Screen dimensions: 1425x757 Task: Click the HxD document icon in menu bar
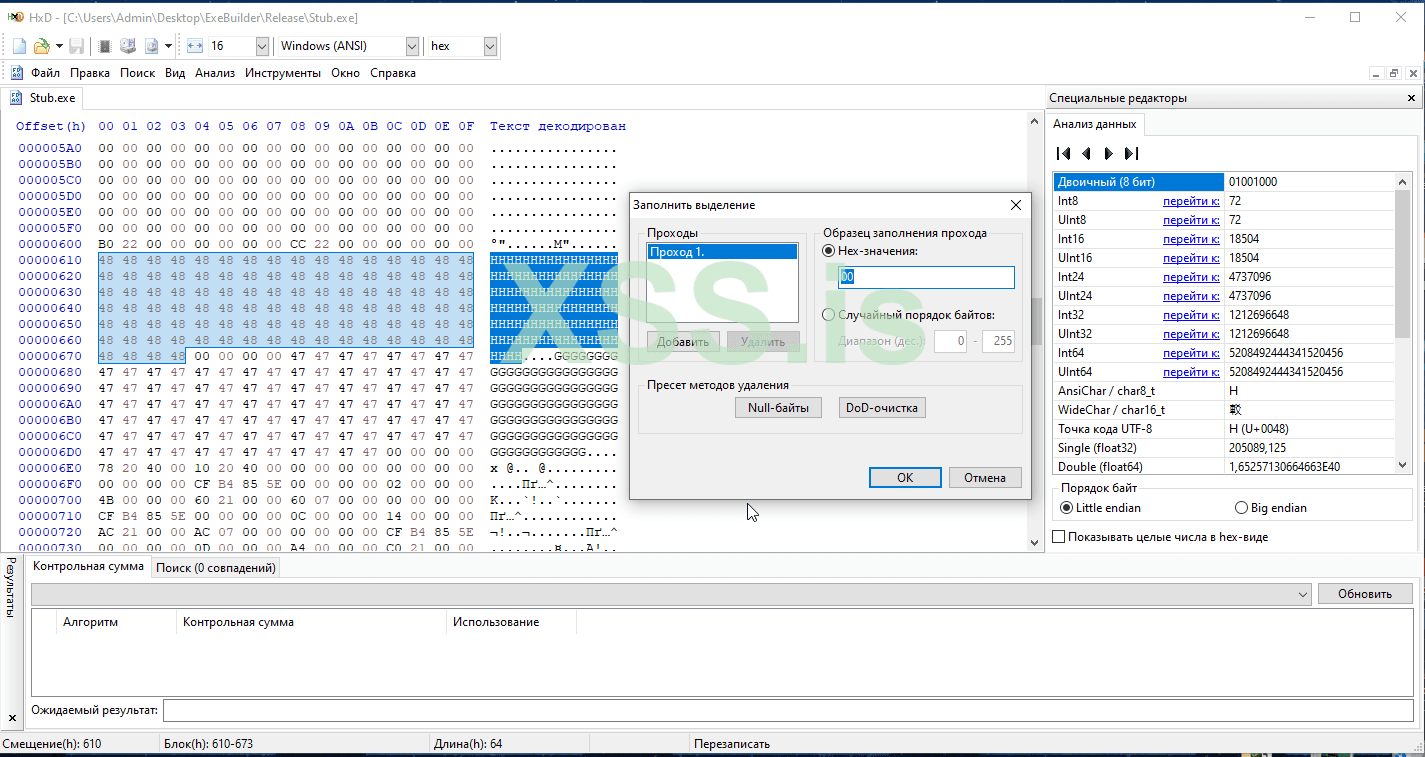[16, 73]
